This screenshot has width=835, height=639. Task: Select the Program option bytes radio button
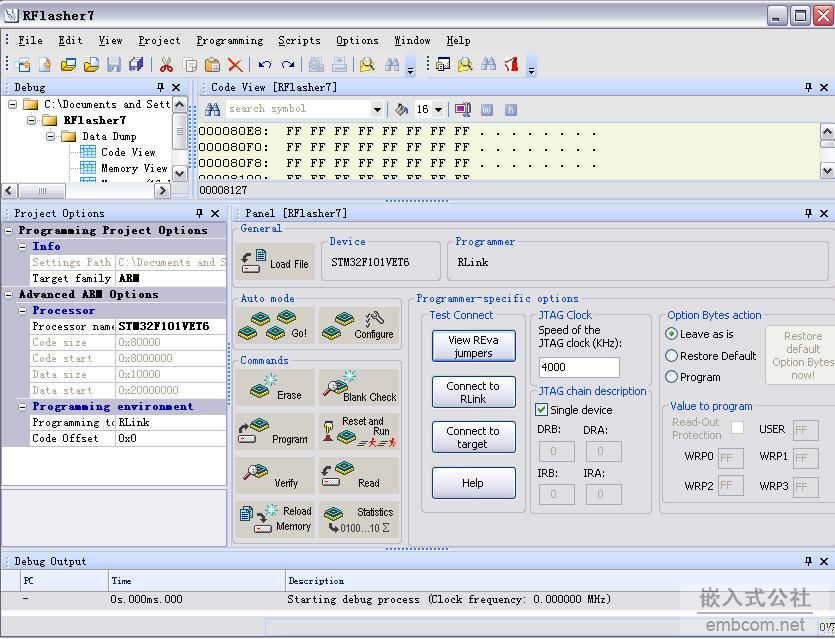(672, 377)
